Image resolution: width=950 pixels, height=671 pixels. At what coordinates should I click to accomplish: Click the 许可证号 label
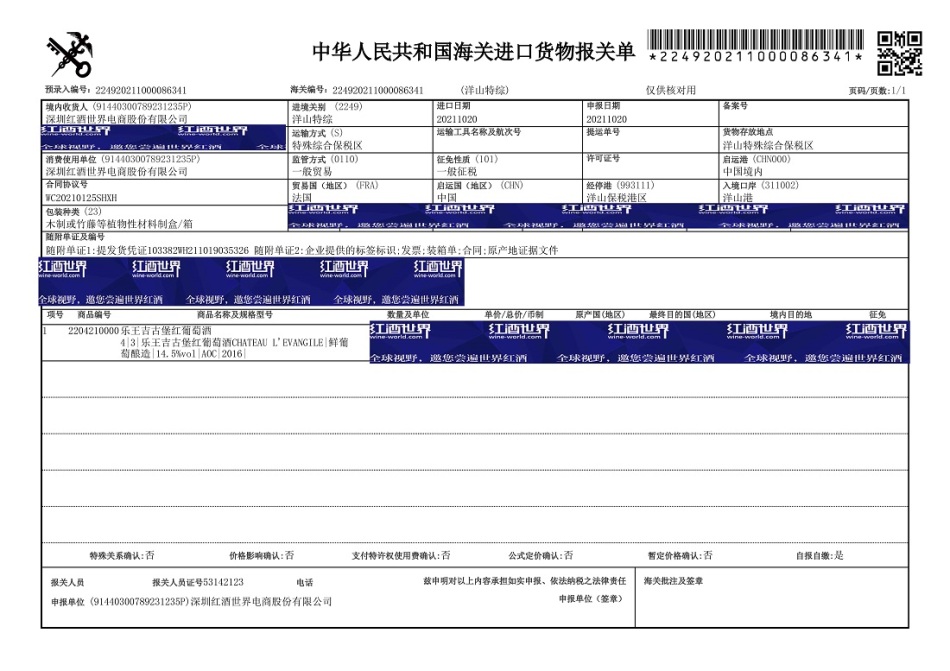pos(603,159)
